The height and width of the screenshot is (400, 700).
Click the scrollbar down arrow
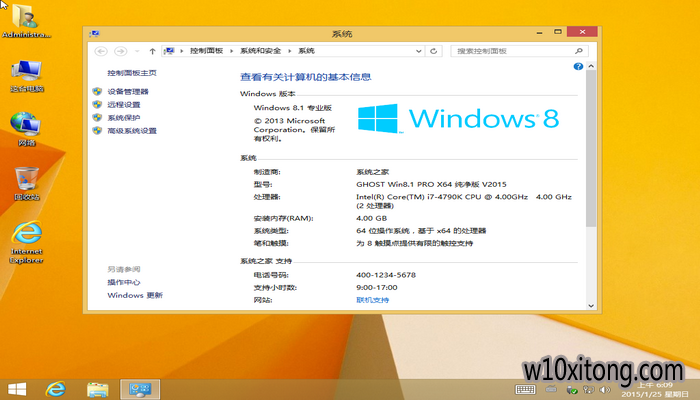click(591, 306)
